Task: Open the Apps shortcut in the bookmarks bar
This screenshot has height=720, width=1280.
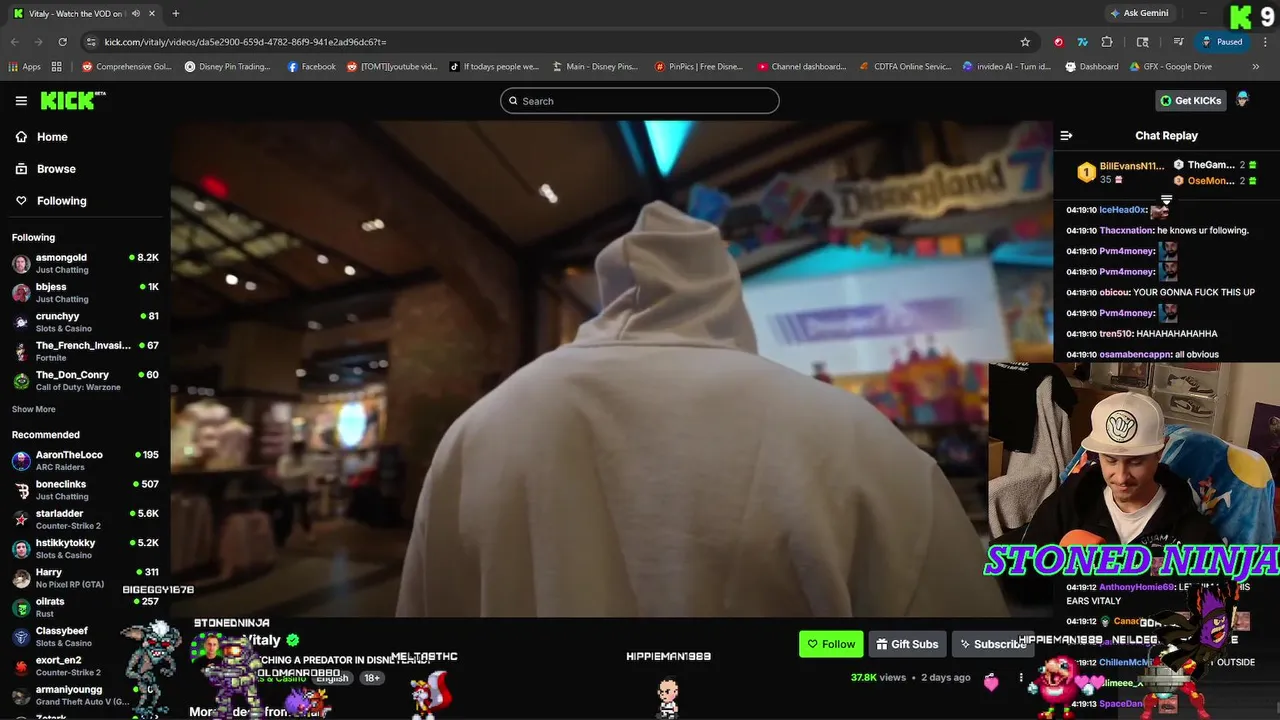Action: 25,67
